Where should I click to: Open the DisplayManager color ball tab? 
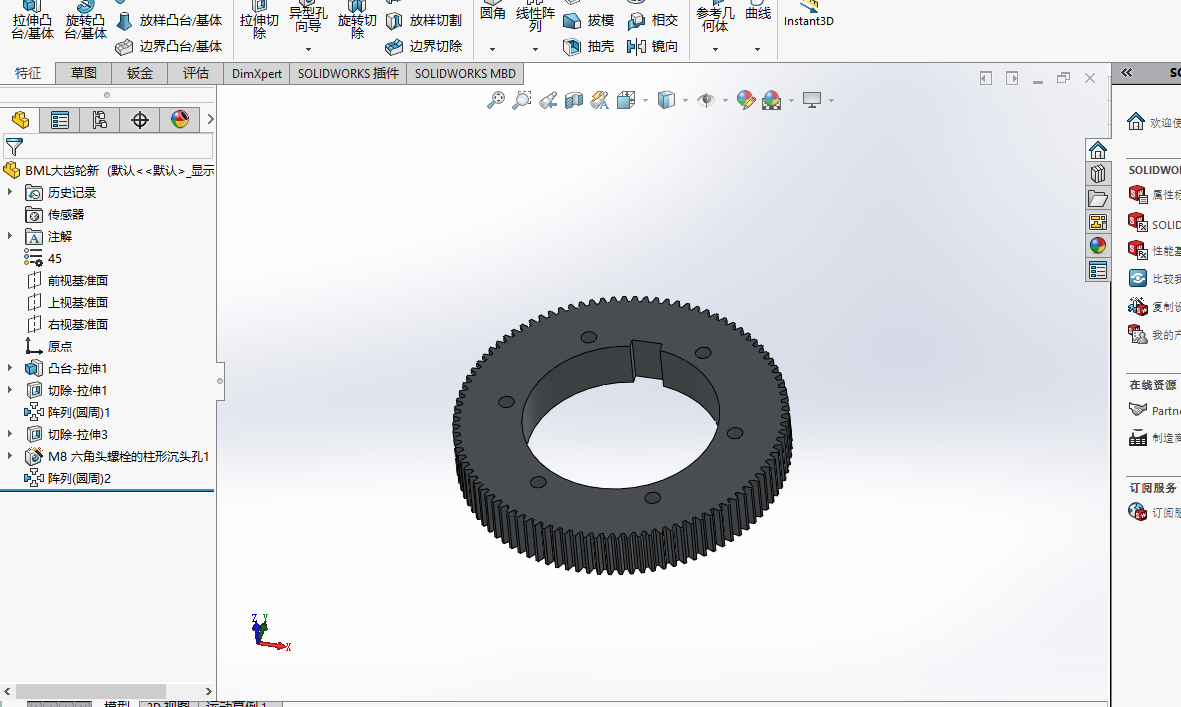pyautogui.click(x=179, y=120)
